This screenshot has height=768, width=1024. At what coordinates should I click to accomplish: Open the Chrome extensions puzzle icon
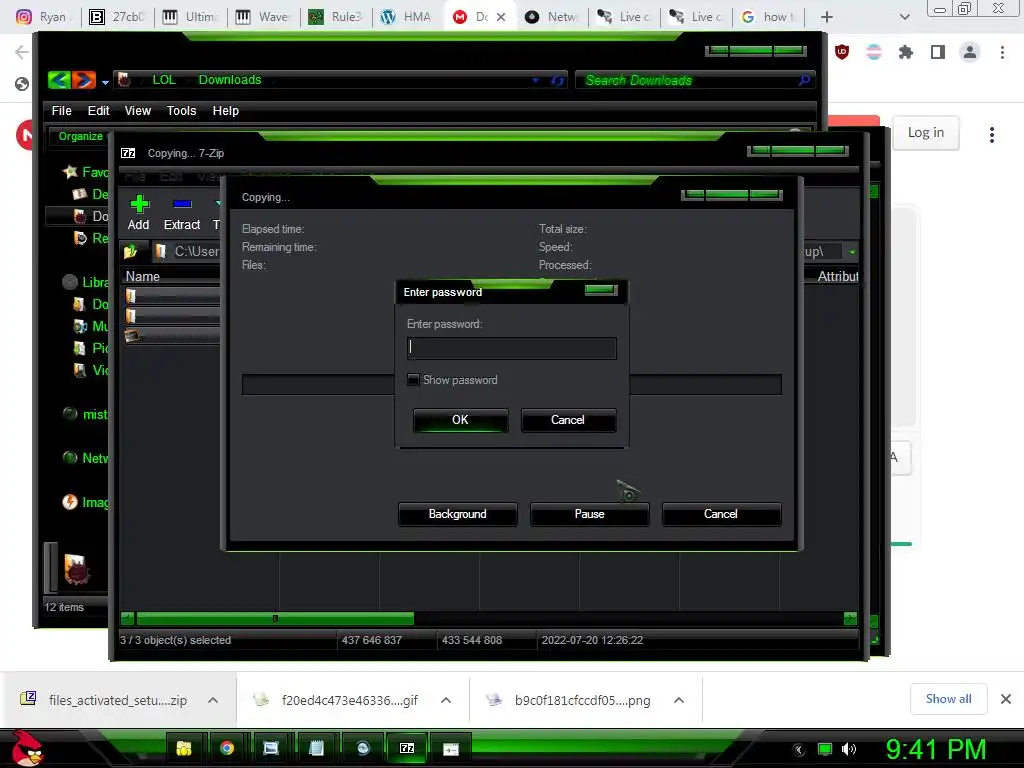(x=906, y=52)
